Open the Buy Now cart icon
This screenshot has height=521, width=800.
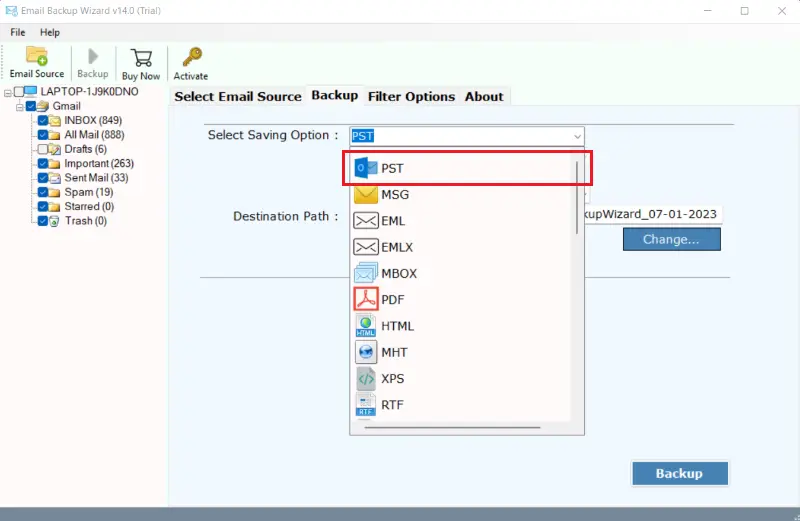click(x=141, y=58)
